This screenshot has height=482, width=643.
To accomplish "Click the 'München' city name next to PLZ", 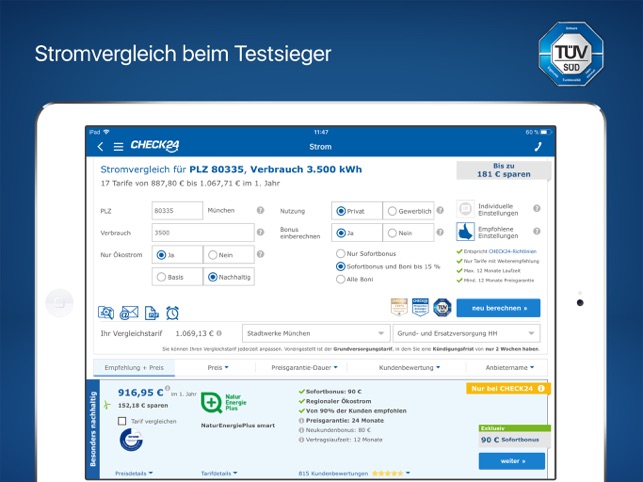I will (x=221, y=210).
